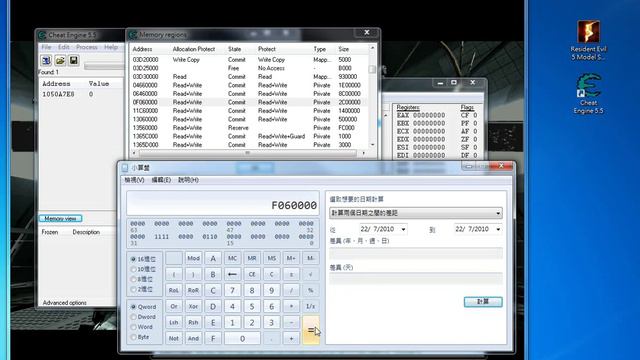This screenshot has width=640, height=360.
Task: Click the State column header in Memory regions
Action: pos(234,49)
